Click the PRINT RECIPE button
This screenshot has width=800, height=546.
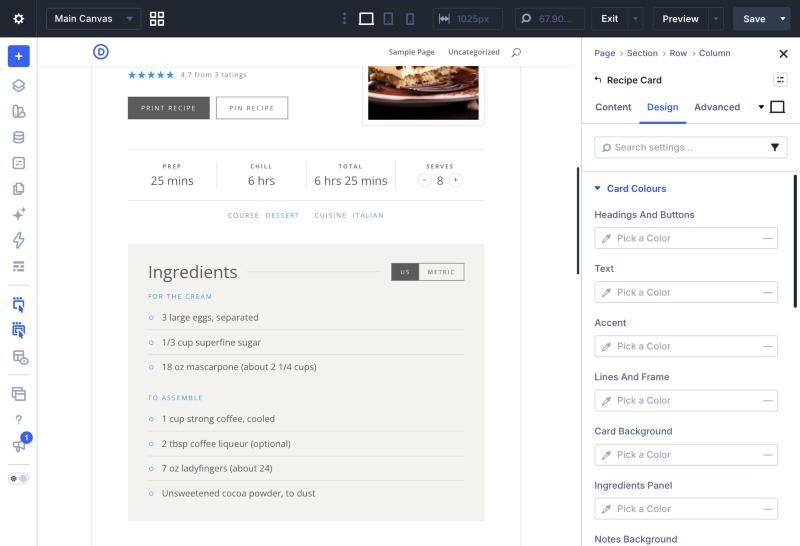(168, 108)
